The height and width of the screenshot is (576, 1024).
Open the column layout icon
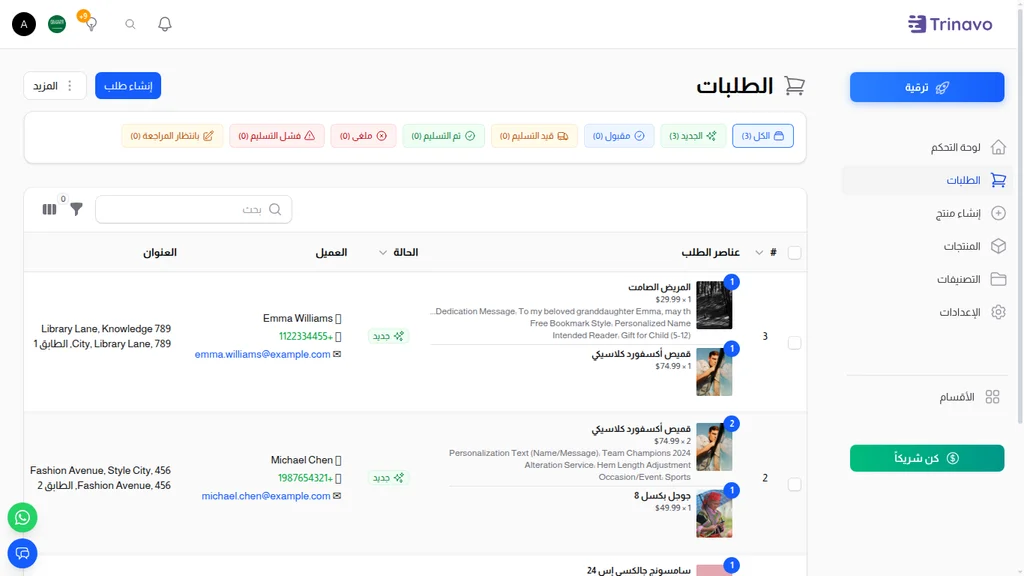tap(49, 209)
